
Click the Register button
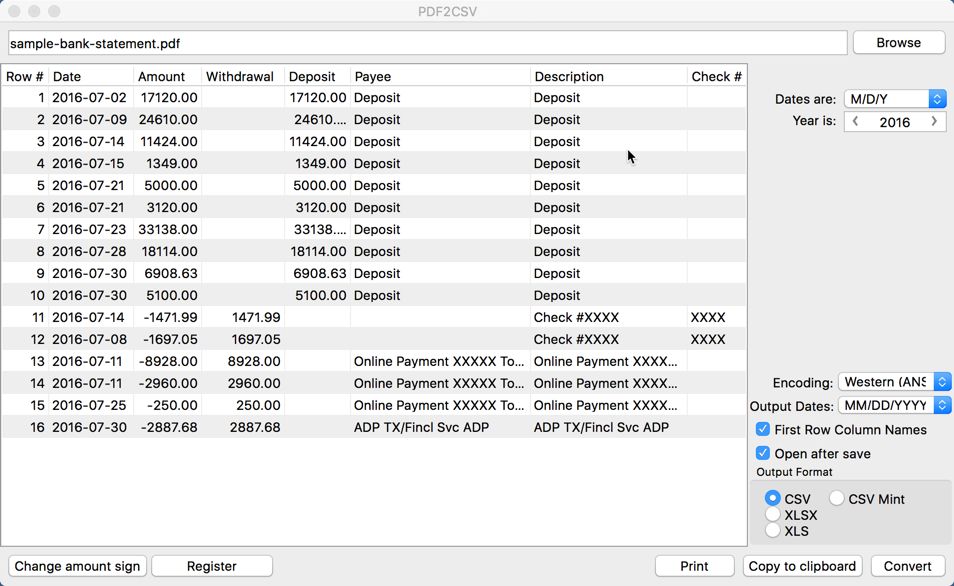click(x=212, y=566)
